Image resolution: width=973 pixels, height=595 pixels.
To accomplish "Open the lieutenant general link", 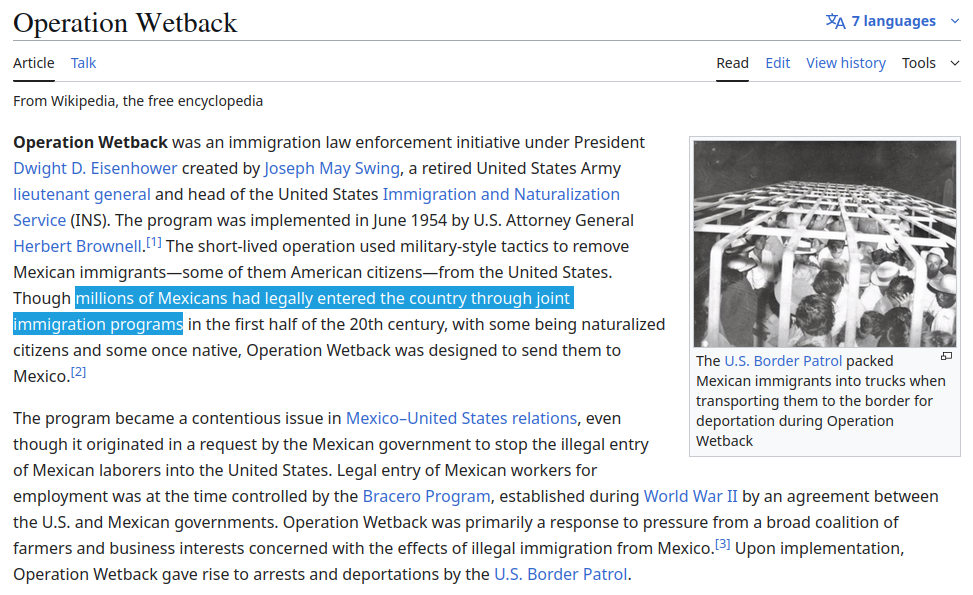I will coord(82,194).
